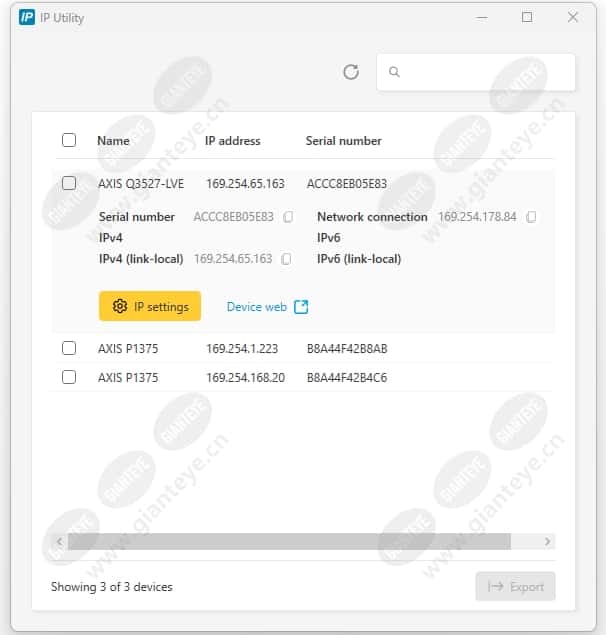Click the scroll left arrow
606x635 pixels.
tap(60, 541)
